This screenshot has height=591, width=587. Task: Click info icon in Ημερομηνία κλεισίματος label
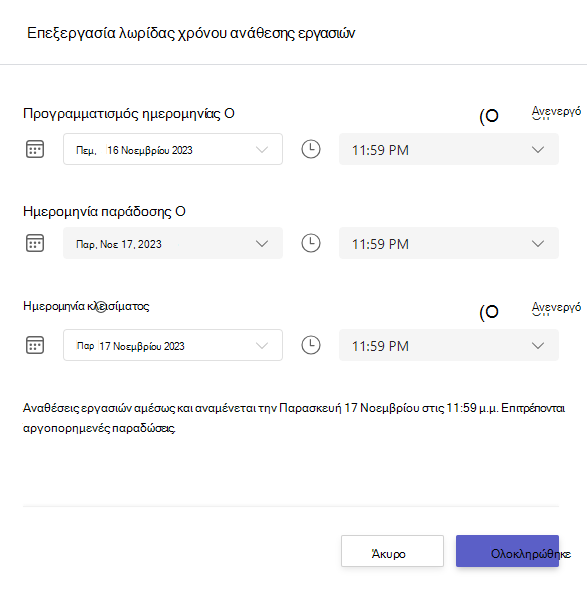pyautogui.click(x=101, y=307)
